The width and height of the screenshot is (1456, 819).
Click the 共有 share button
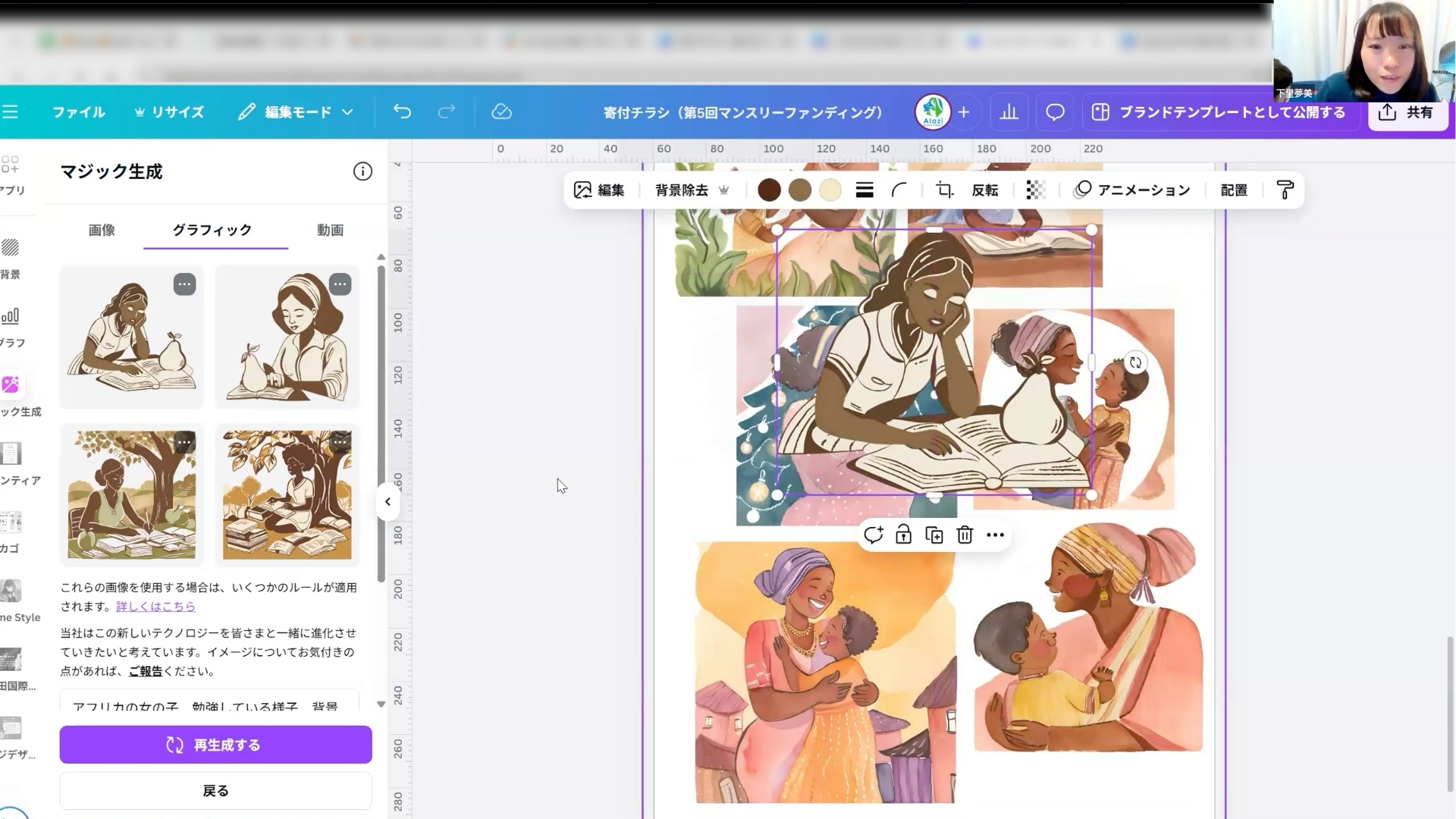click(x=1407, y=112)
